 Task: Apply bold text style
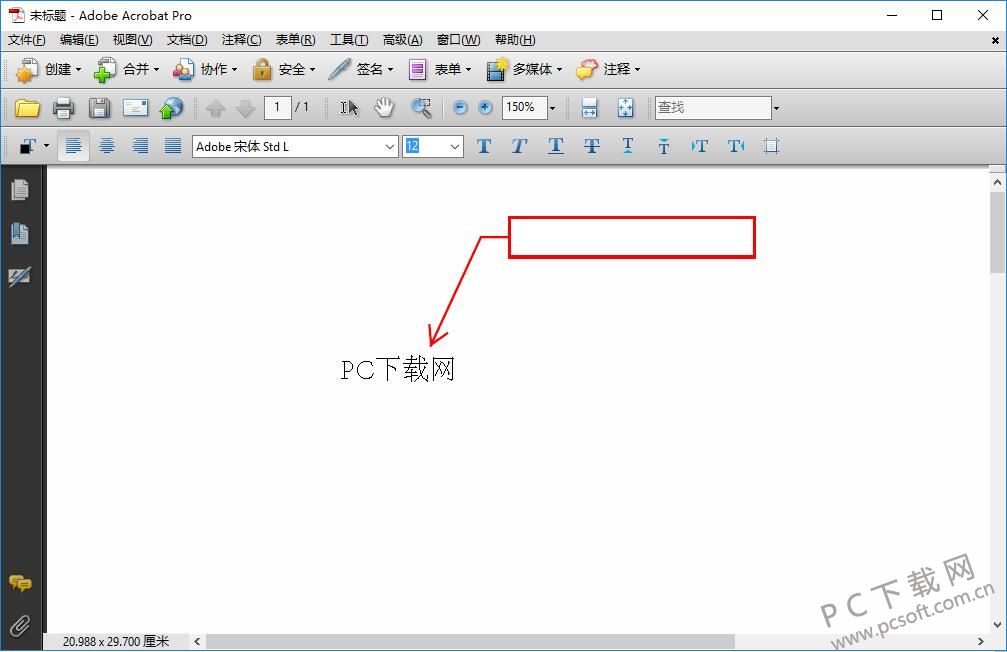click(x=484, y=146)
